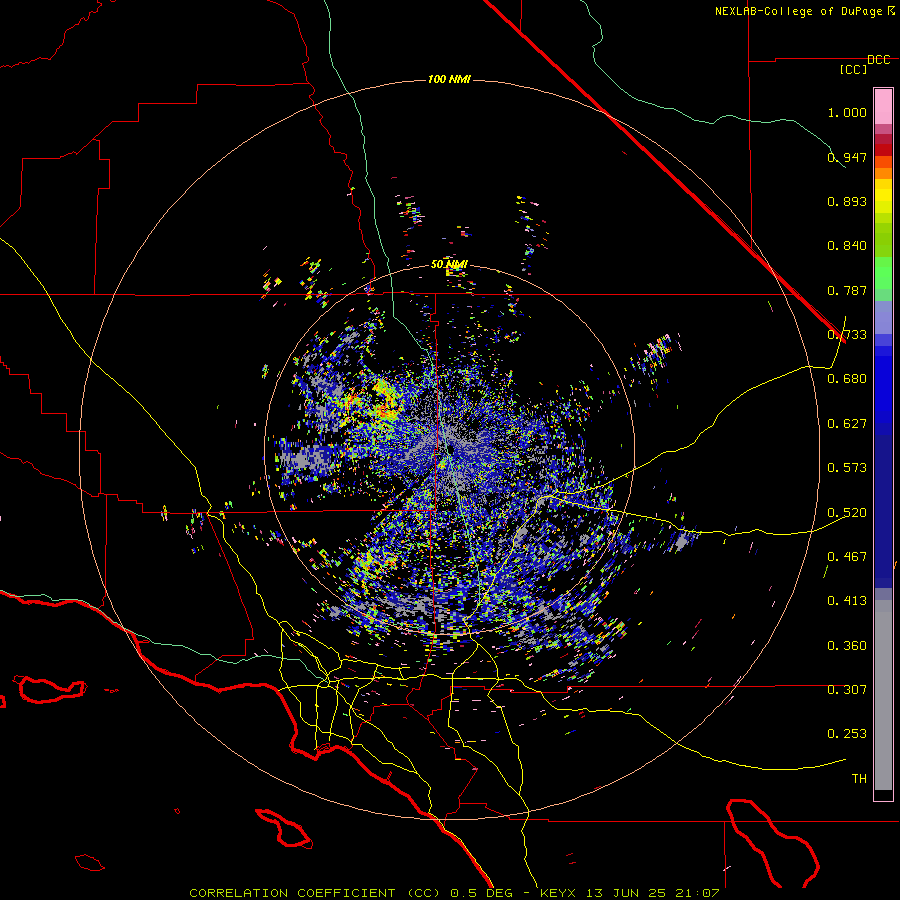Click the 1.000 value on the color scale
The height and width of the screenshot is (900, 900).
(x=847, y=112)
